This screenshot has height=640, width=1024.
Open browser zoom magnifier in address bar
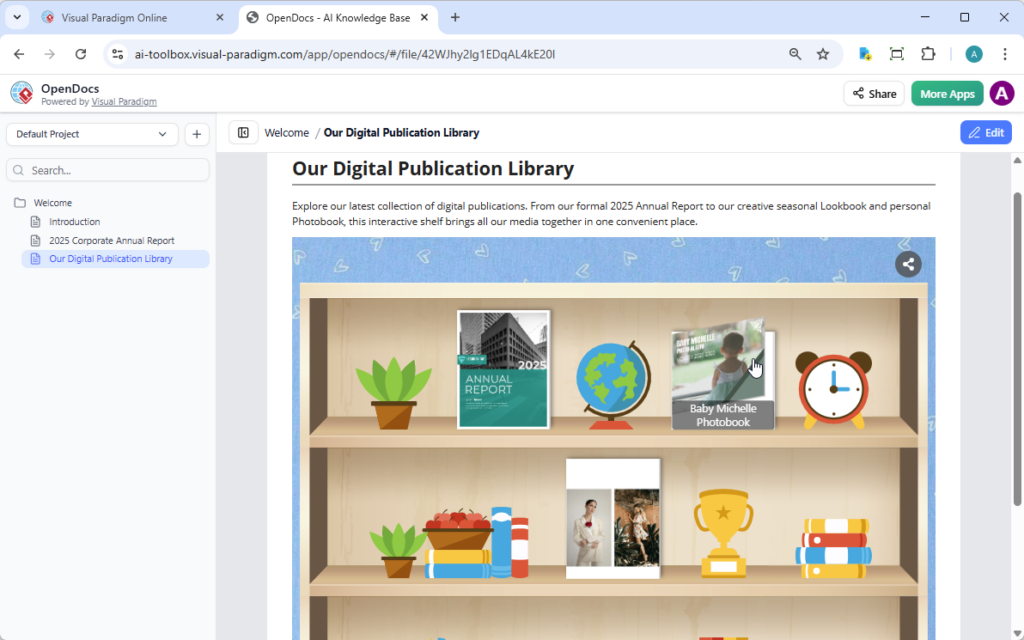click(x=795, y=54)
